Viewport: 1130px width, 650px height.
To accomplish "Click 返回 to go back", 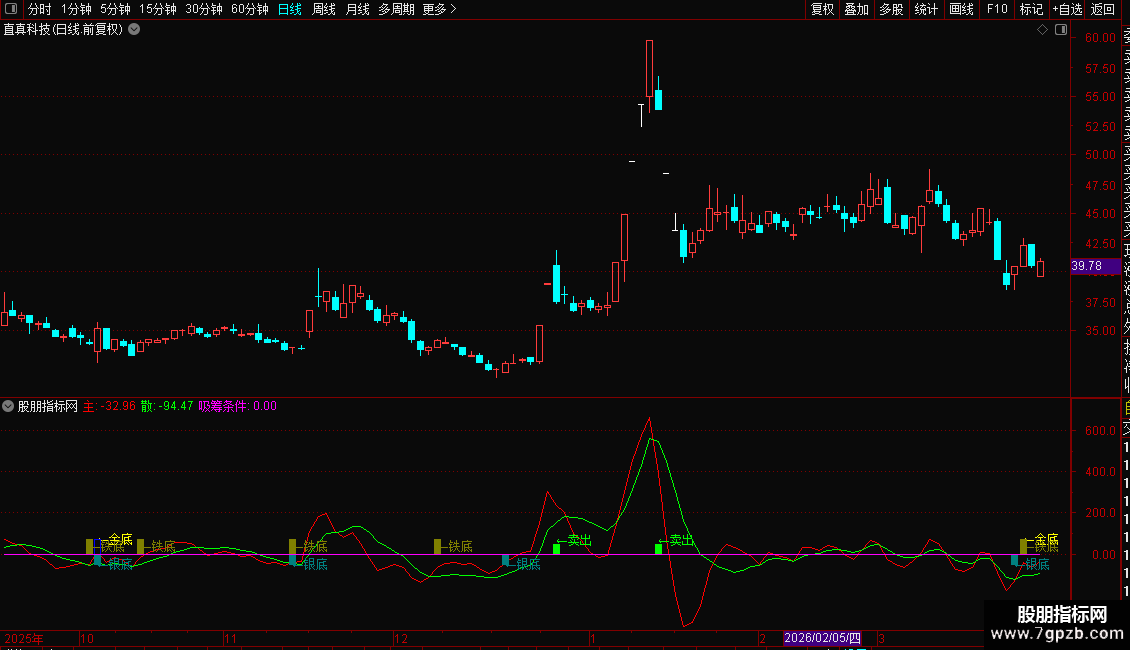I will [x=1103, y=9].
